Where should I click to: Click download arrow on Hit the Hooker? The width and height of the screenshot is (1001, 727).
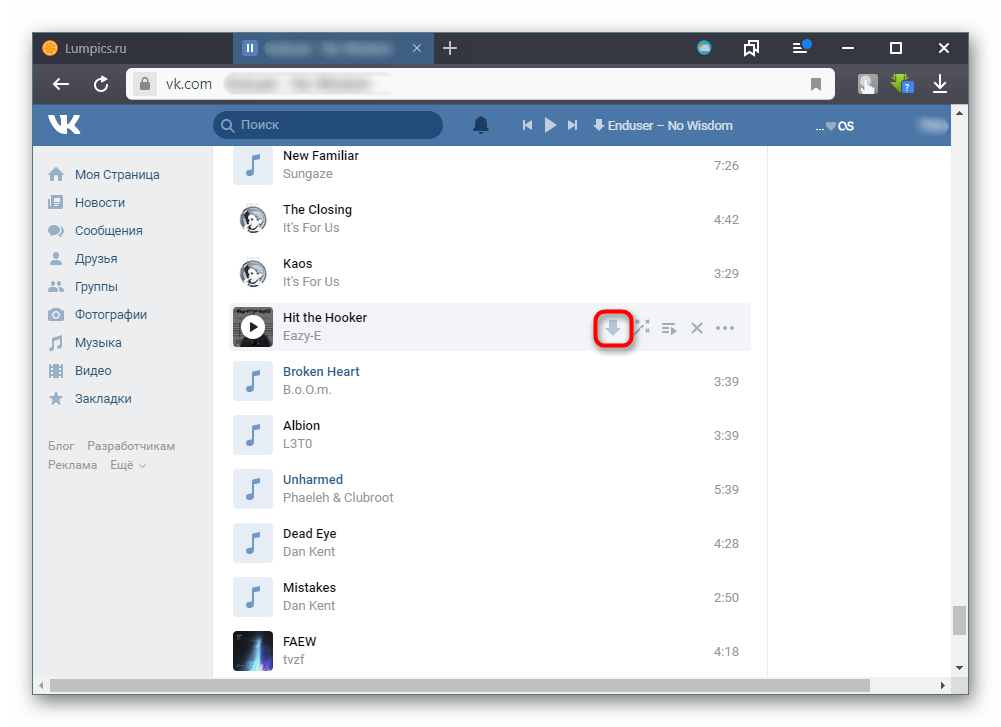coord(613,328)
